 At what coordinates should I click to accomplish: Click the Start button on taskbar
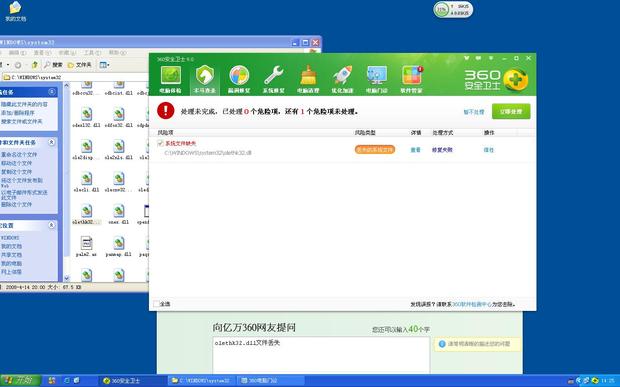(20, 381)
